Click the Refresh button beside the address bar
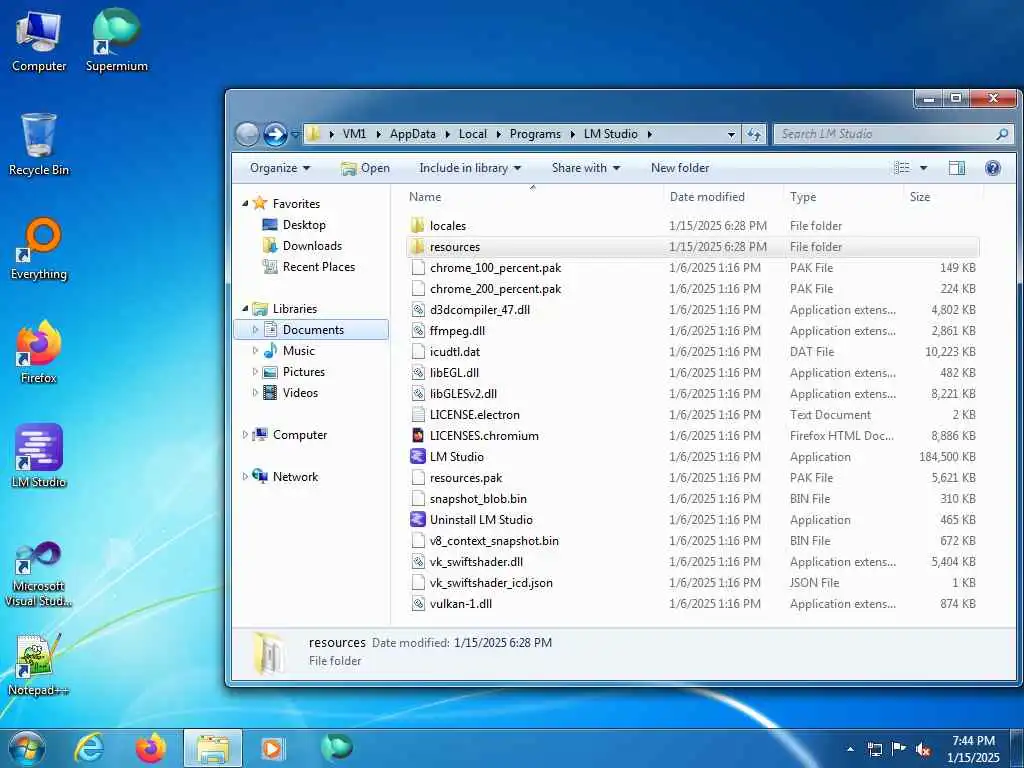 click(754, 134)
